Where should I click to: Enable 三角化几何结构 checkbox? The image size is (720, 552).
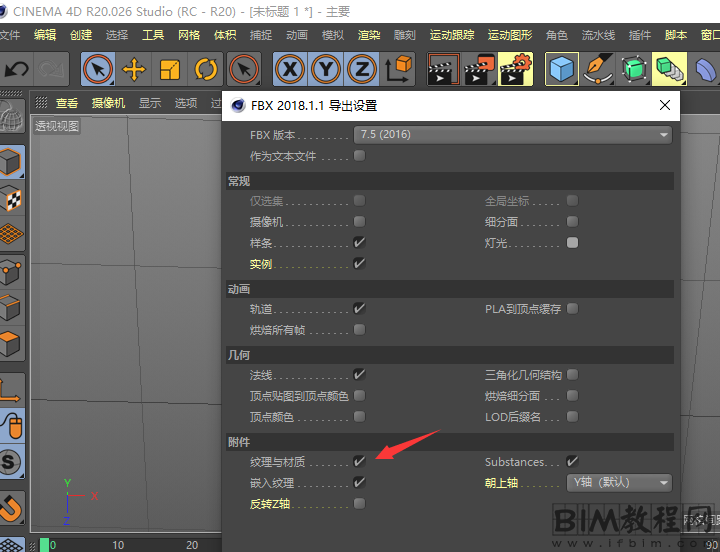click(572, 375)
